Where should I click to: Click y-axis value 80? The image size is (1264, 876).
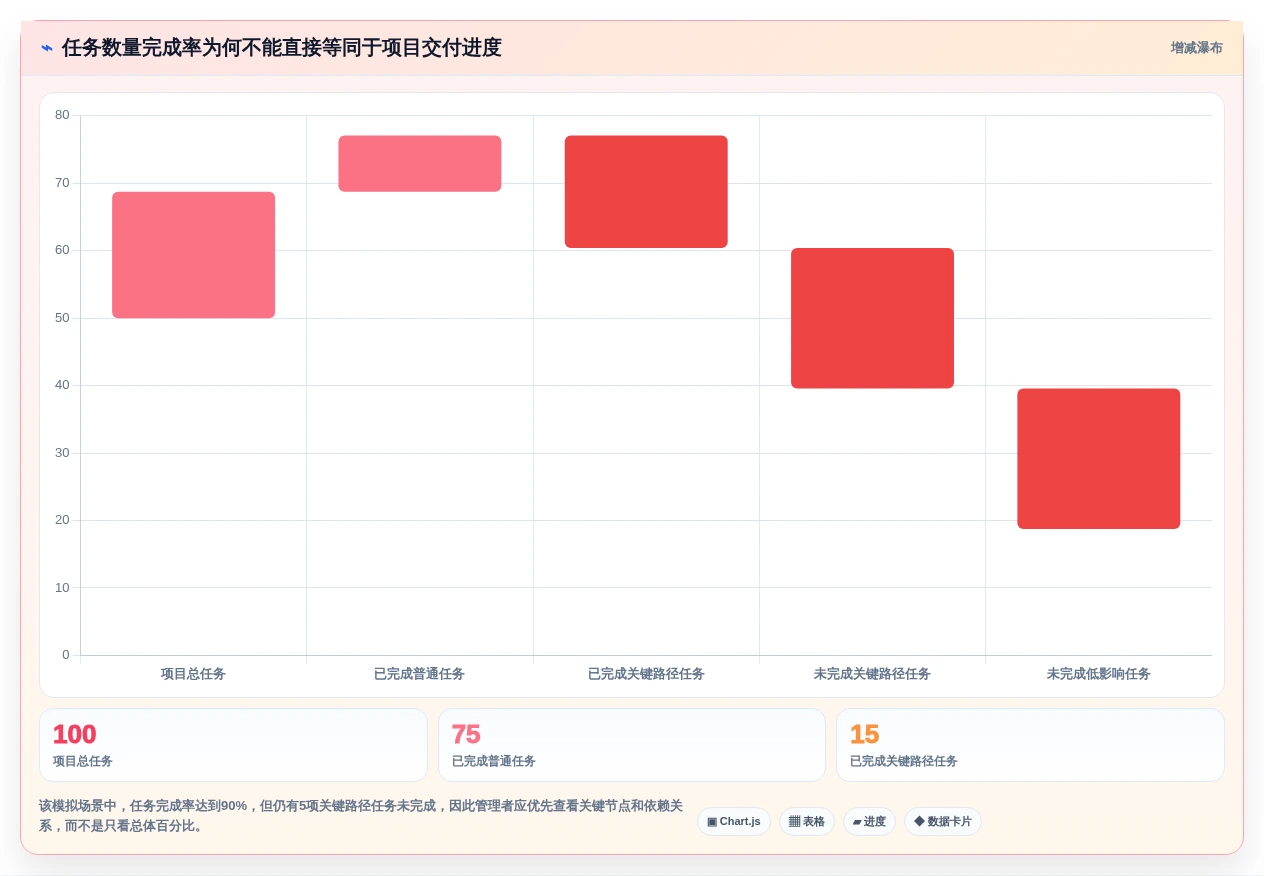click(x=62, y=115)
